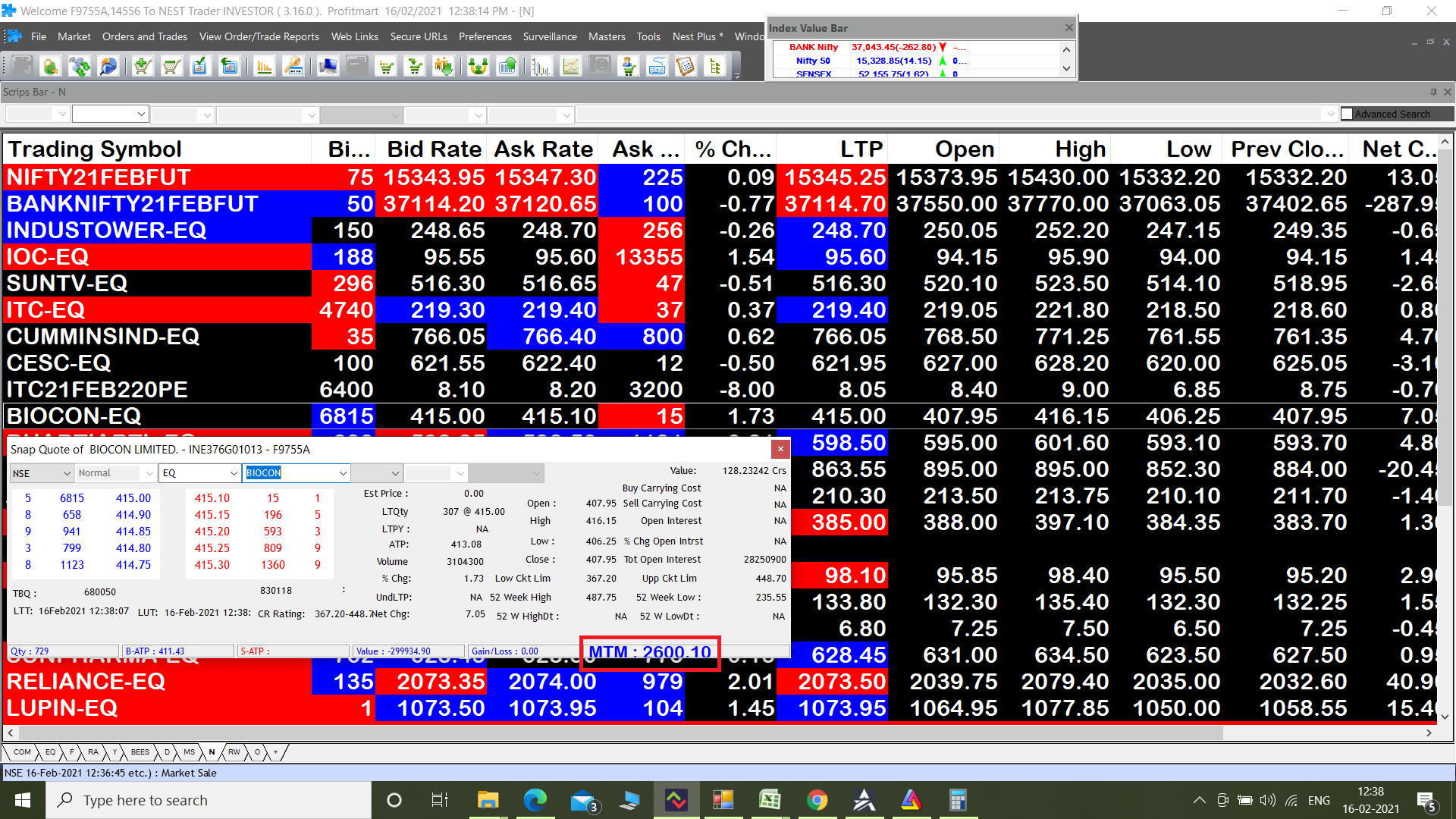This screenshot has width=1456, height=819.
Task: Click the key password toolbar icon
Action: point(293,67)
